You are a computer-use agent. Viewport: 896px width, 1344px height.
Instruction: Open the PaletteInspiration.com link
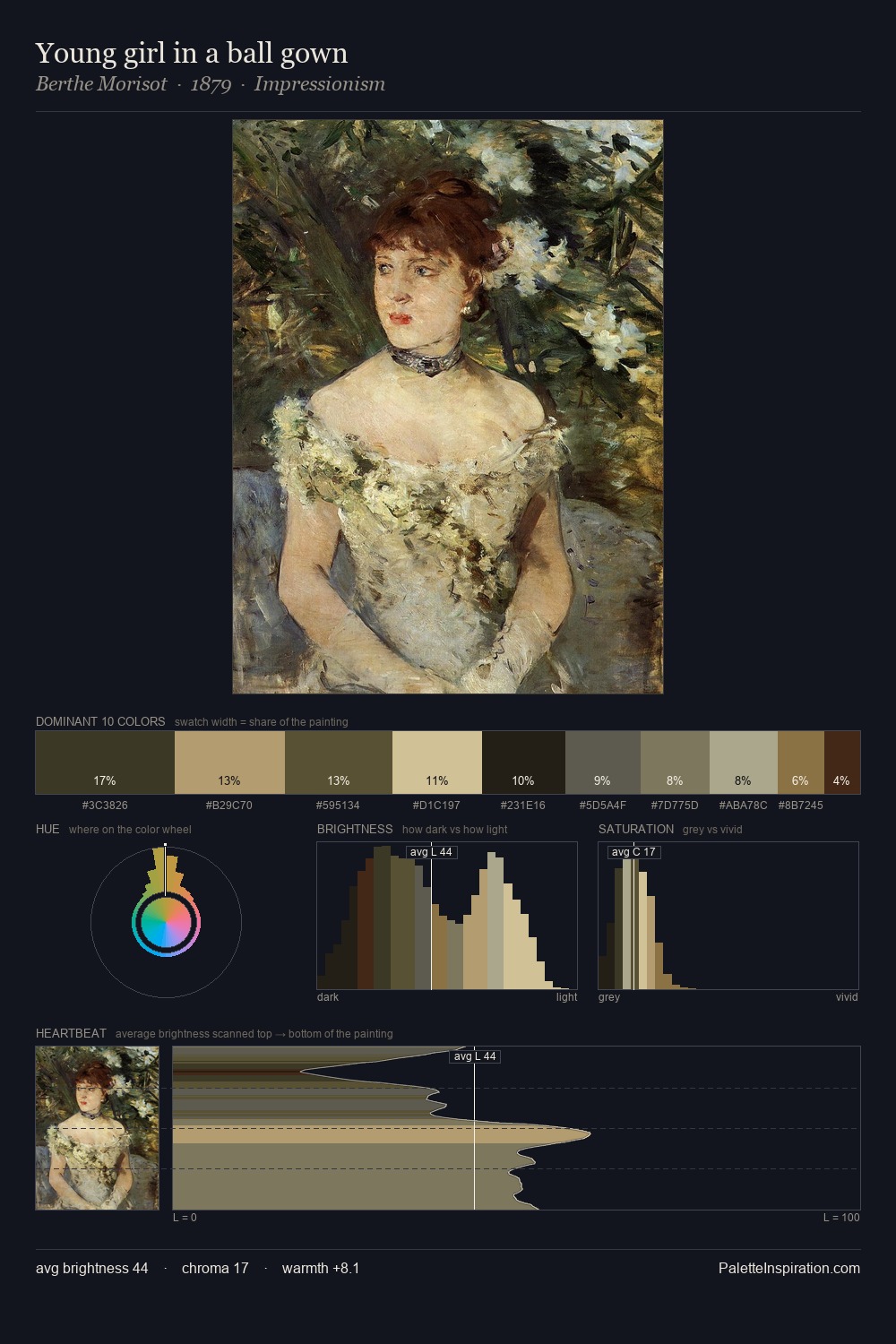click(x=789, y=1268)
